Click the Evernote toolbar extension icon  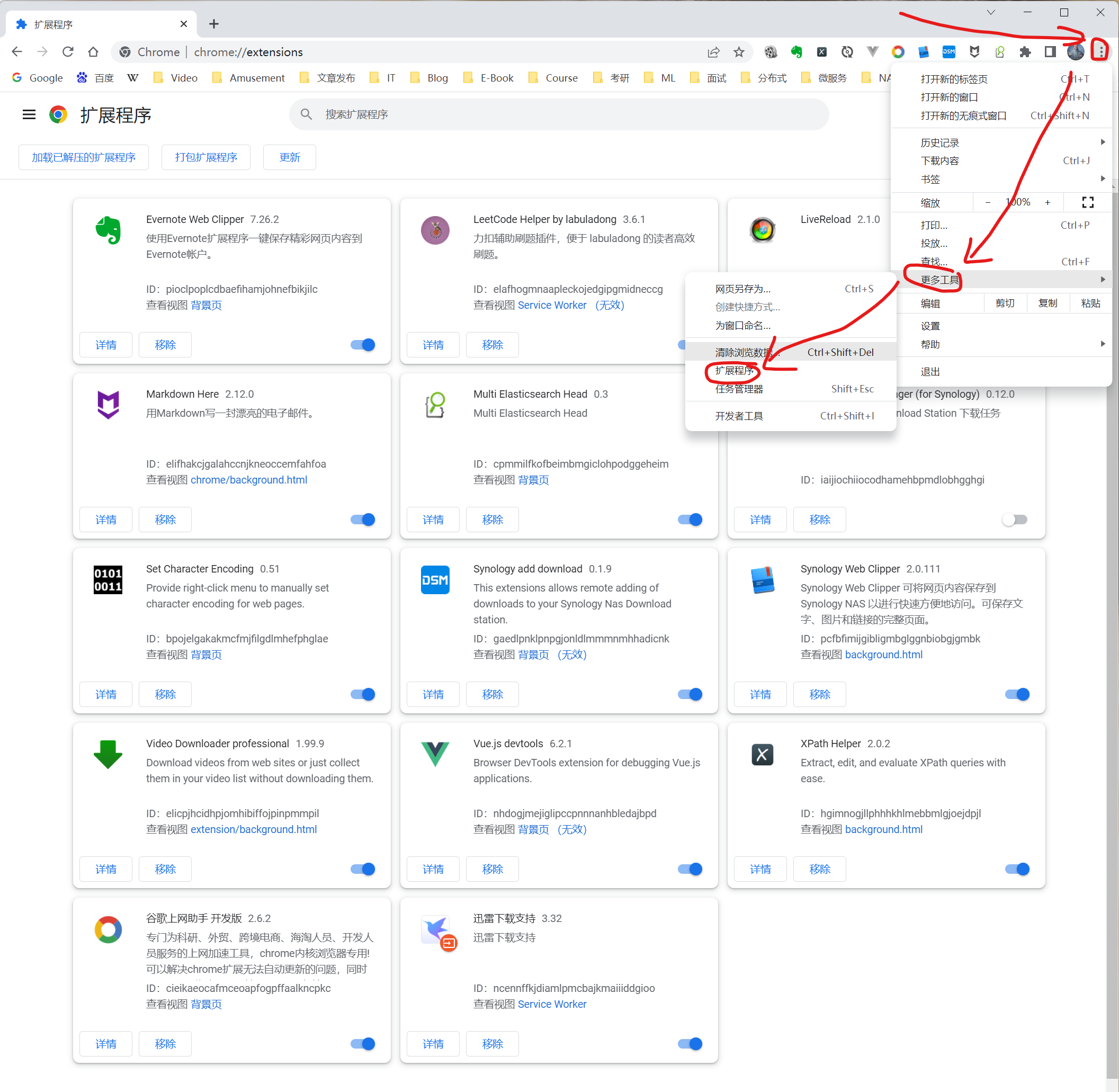point(796,52)
